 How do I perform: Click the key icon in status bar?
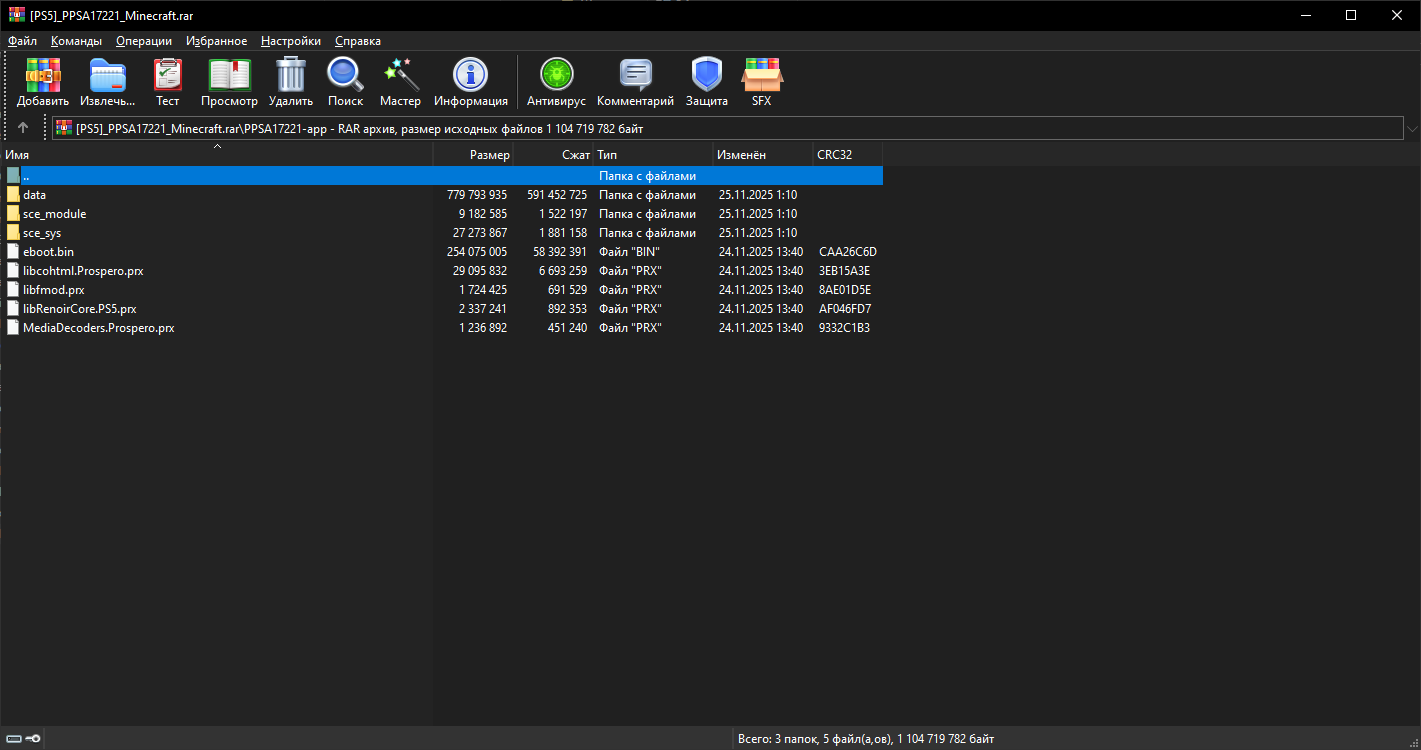33,739
